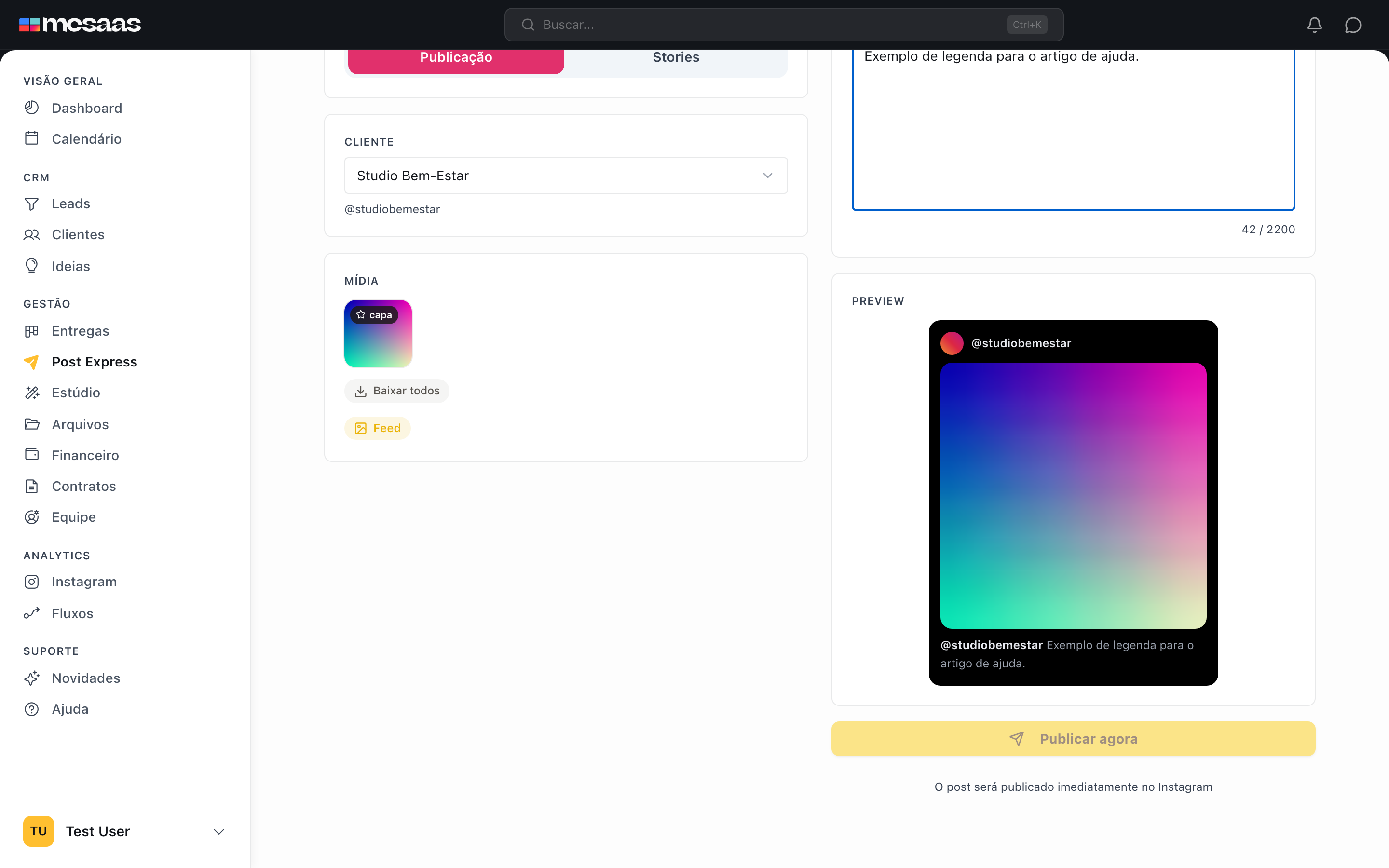Open Estúdio magic wand icon

tap(31, 393)
